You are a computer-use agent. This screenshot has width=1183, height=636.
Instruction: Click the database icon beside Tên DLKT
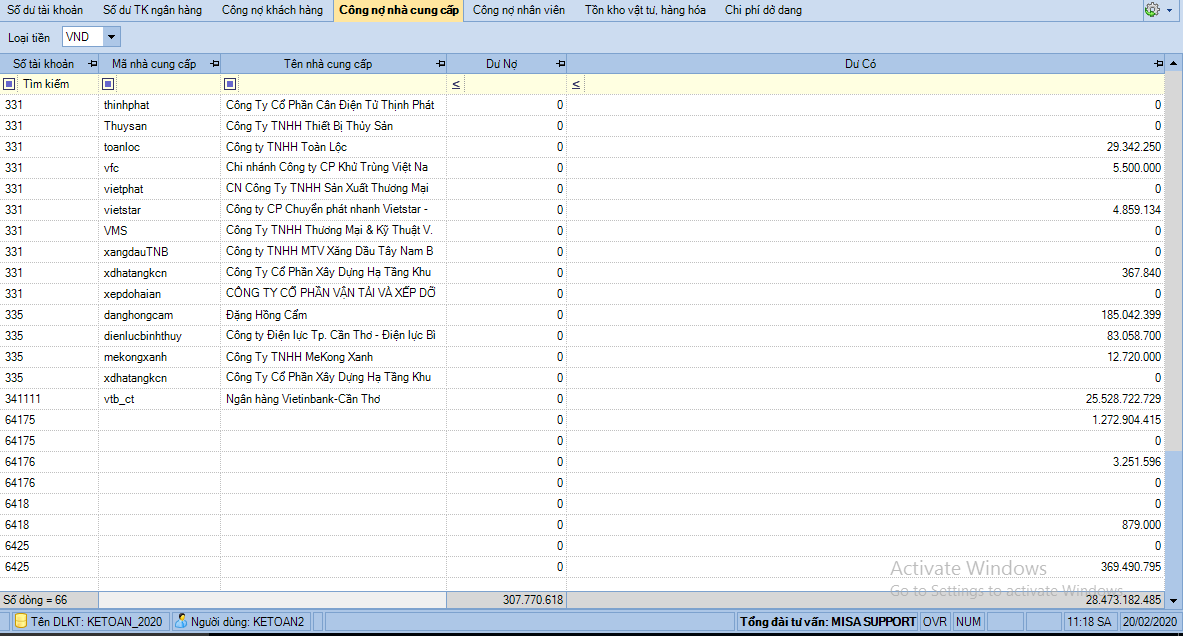(21, 621)
